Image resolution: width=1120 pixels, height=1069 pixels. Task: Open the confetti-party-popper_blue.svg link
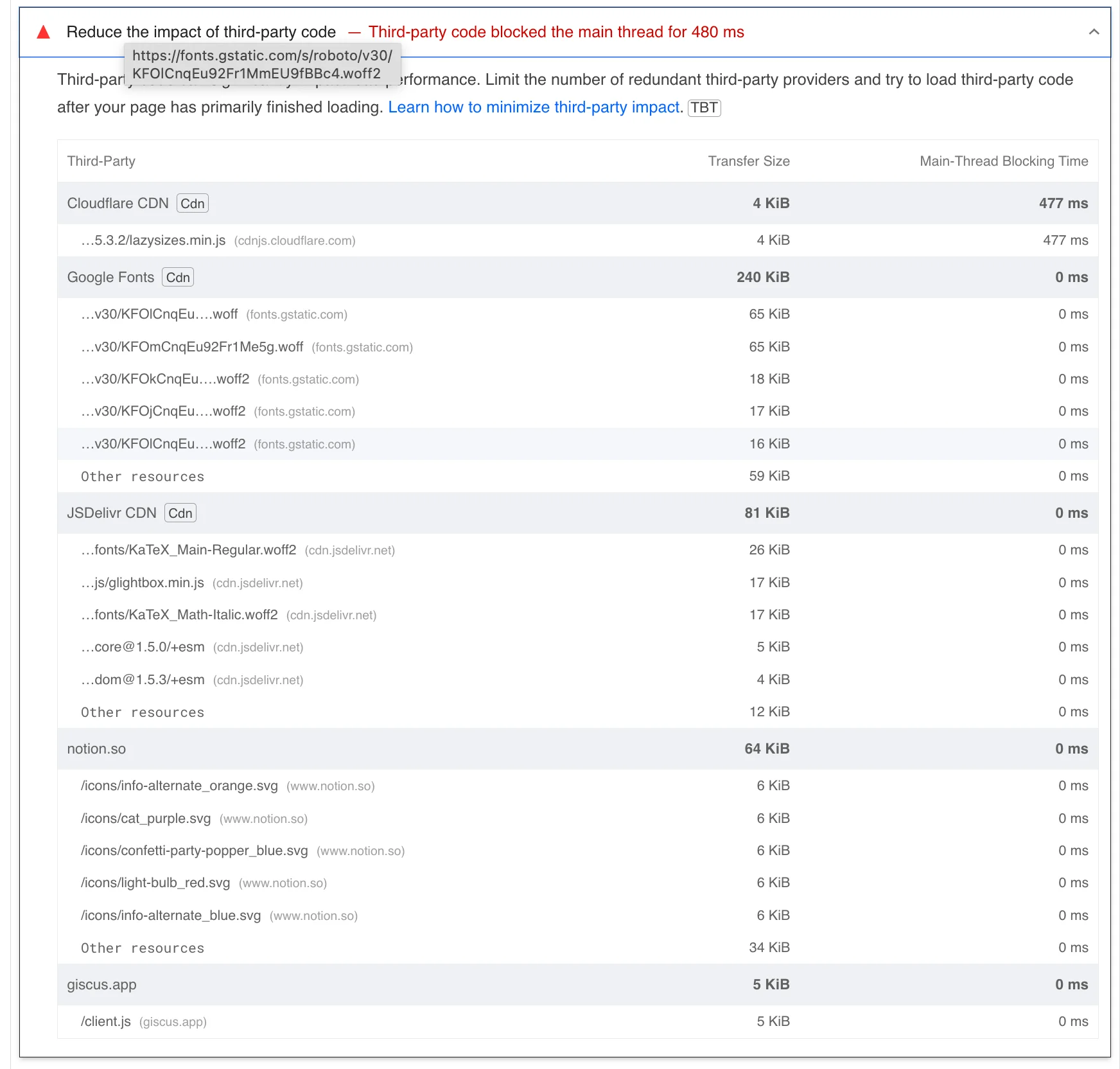tap(194, 851)
